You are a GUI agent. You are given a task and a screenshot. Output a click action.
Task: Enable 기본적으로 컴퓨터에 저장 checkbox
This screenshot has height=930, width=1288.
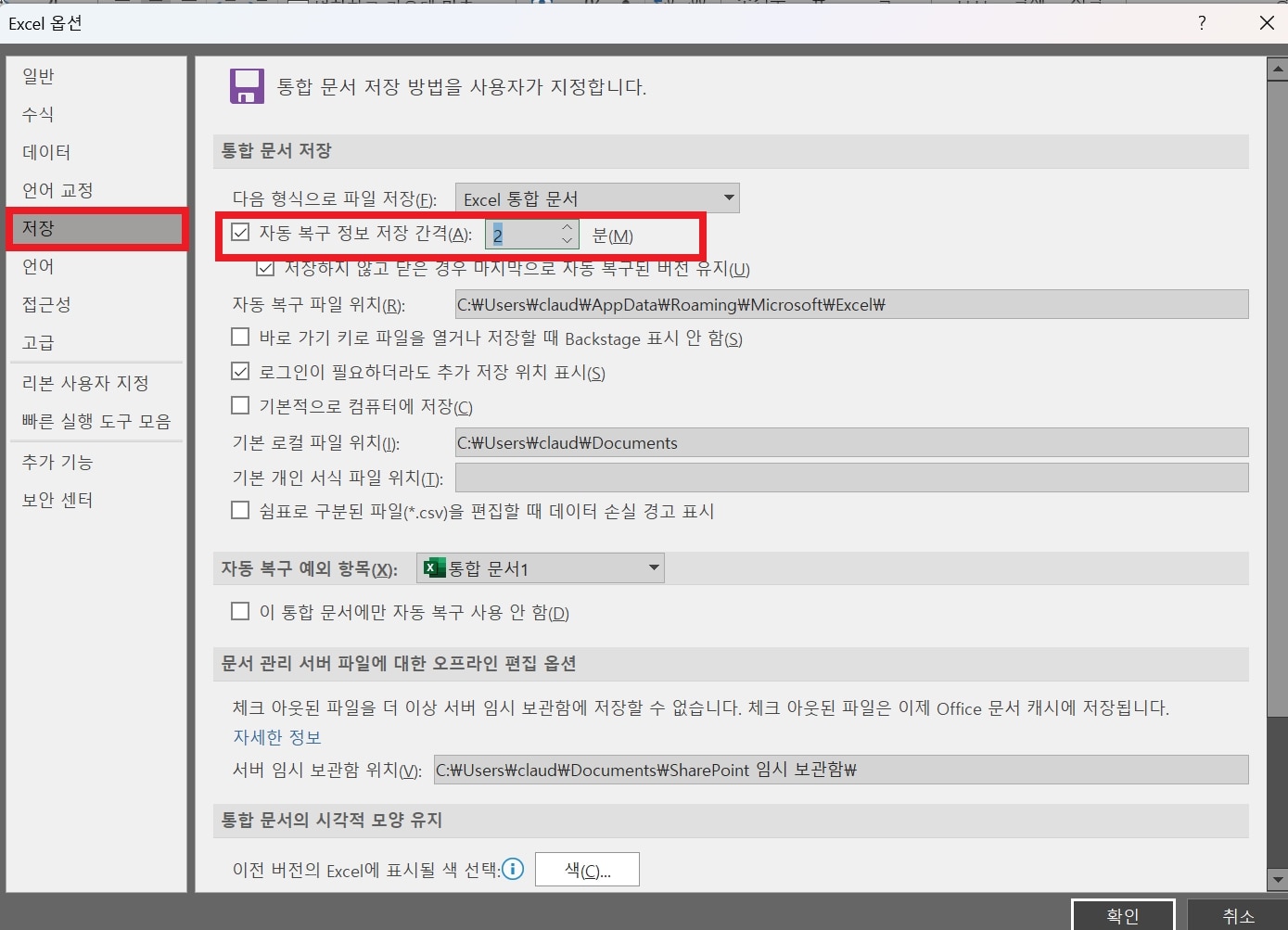pos(241,406)
